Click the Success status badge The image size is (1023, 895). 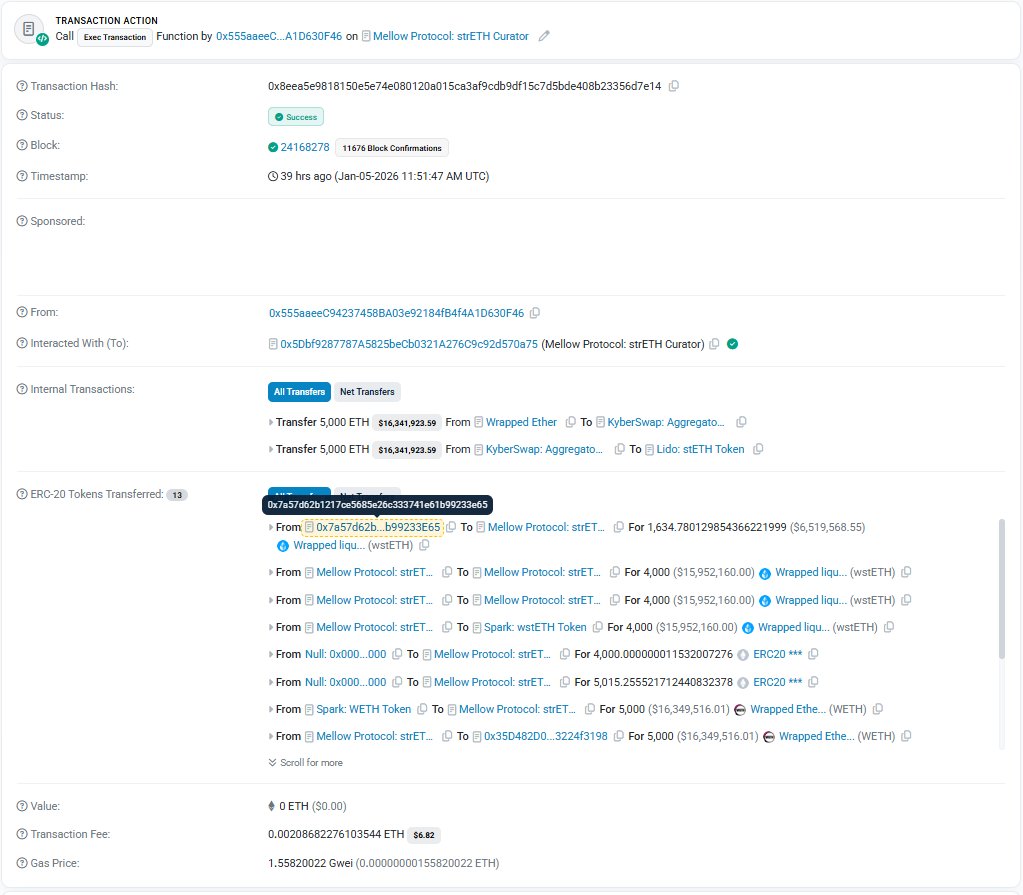[296, 117]
